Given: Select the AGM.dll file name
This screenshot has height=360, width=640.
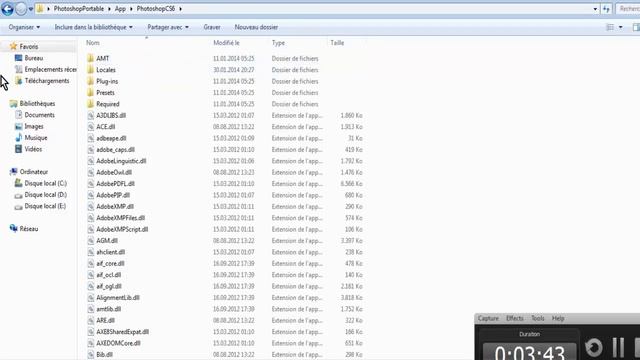Looking at the screenshot, I should pos(107,241).
